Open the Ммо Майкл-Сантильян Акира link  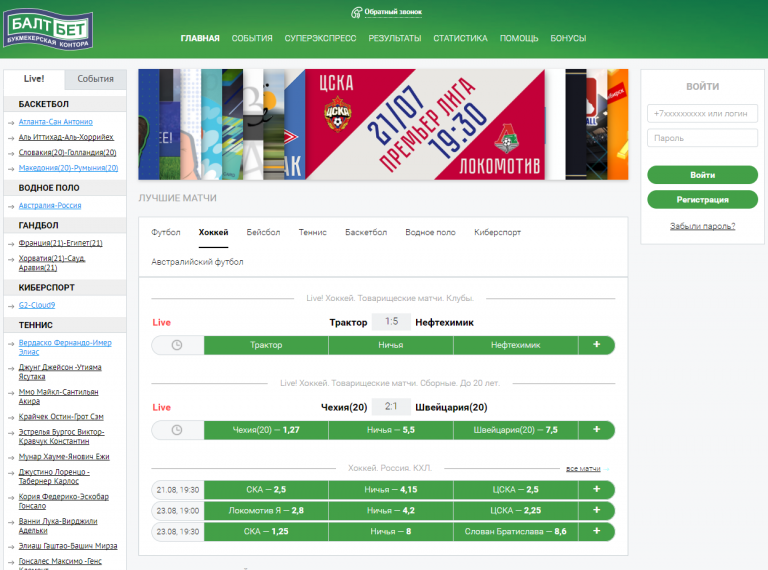pyautogui.click(x=58, y=397)
